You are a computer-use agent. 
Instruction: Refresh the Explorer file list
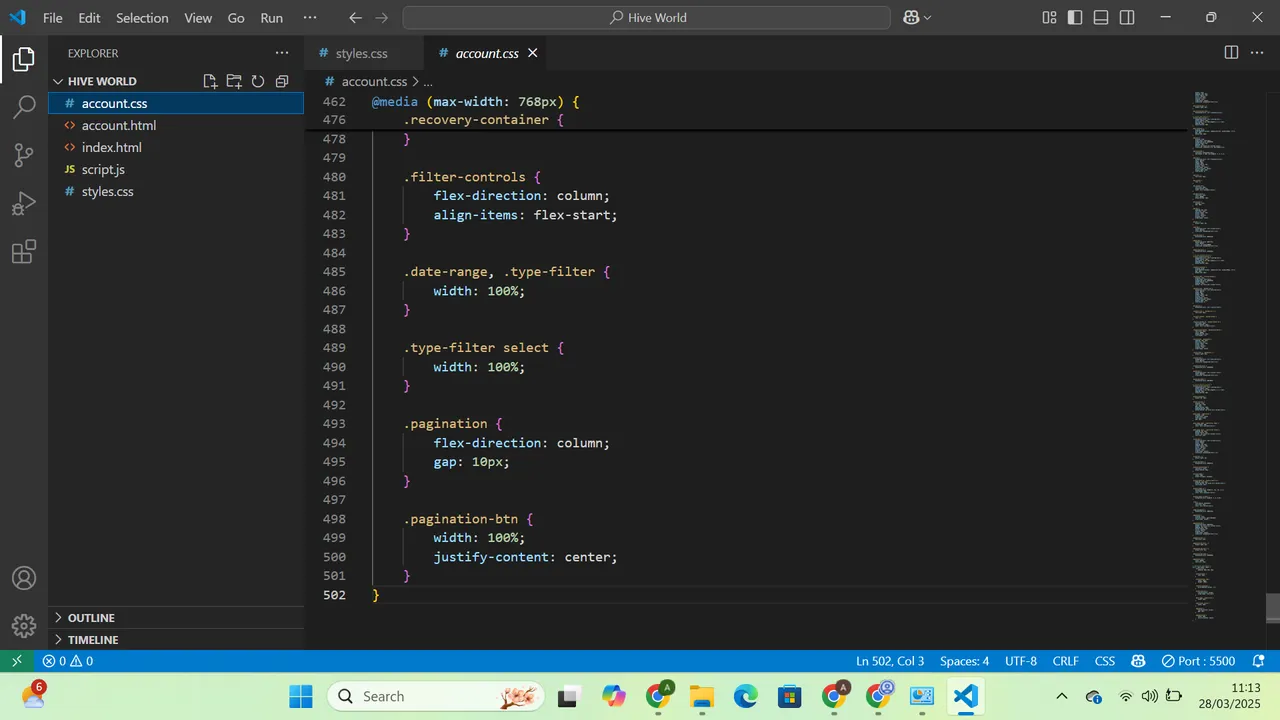tap(258, 81)
